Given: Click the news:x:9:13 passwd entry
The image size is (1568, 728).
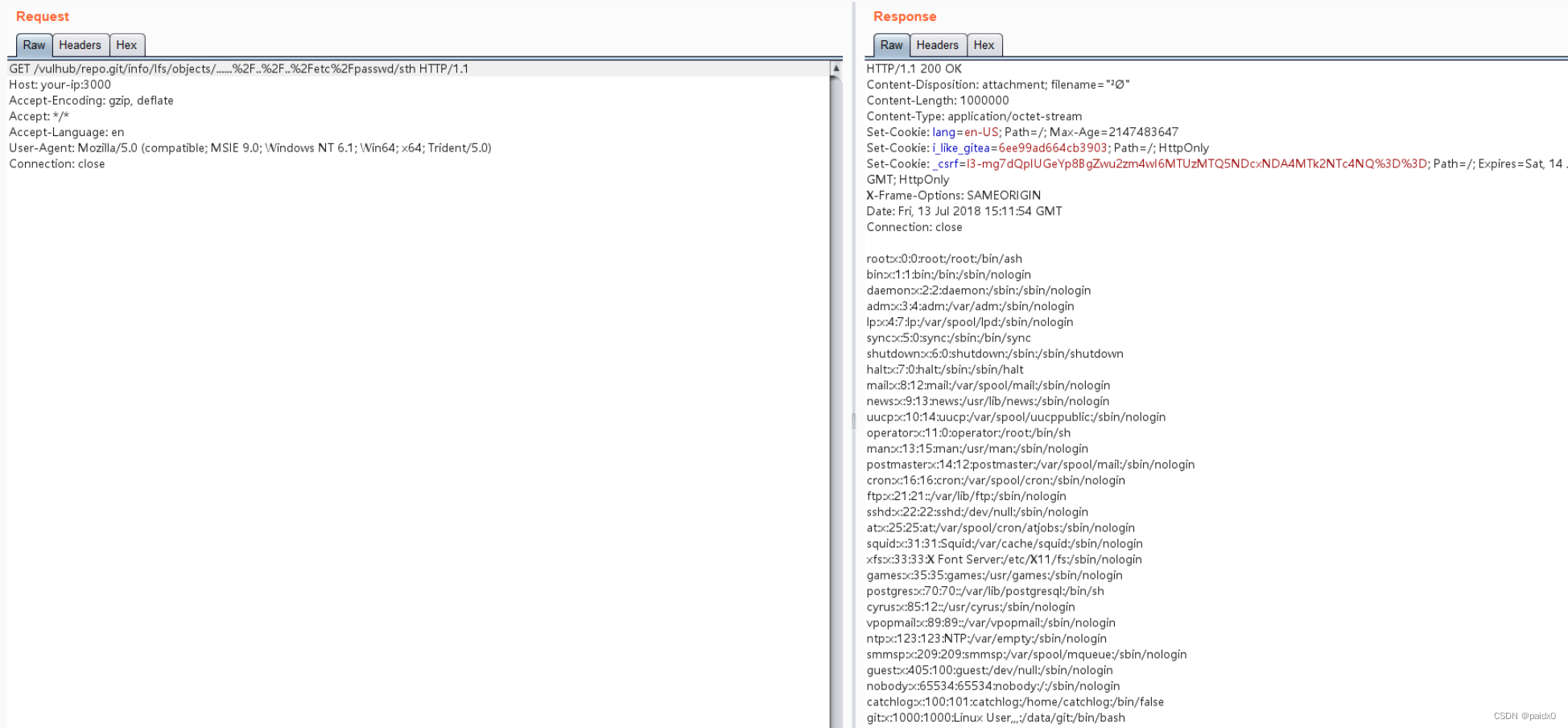Looking at the screenshot, I should point(988,401).
